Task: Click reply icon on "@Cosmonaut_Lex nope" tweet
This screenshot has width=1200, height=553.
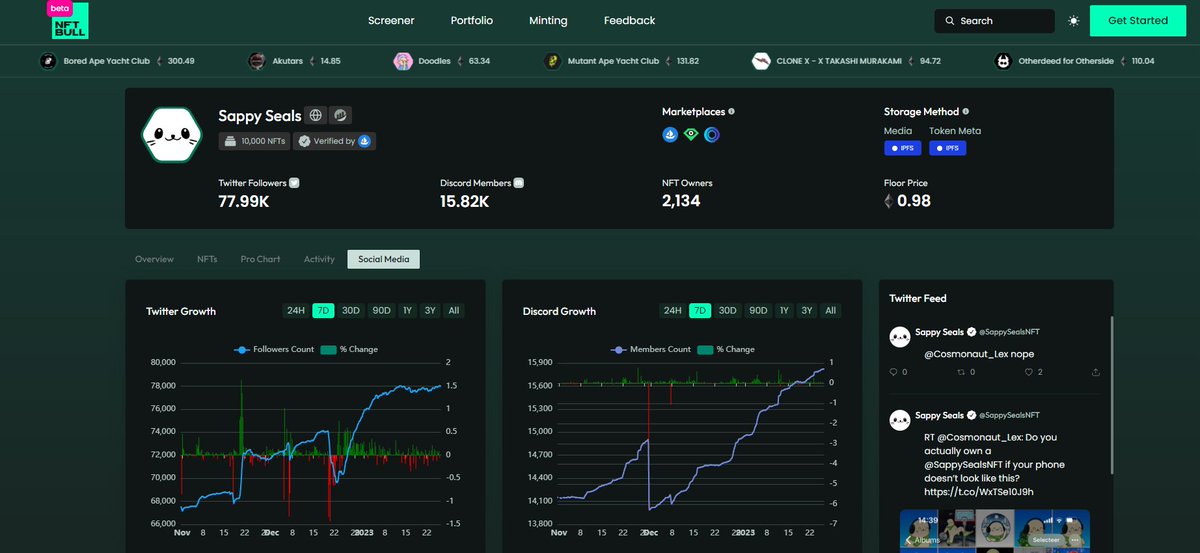Action: 894,372
